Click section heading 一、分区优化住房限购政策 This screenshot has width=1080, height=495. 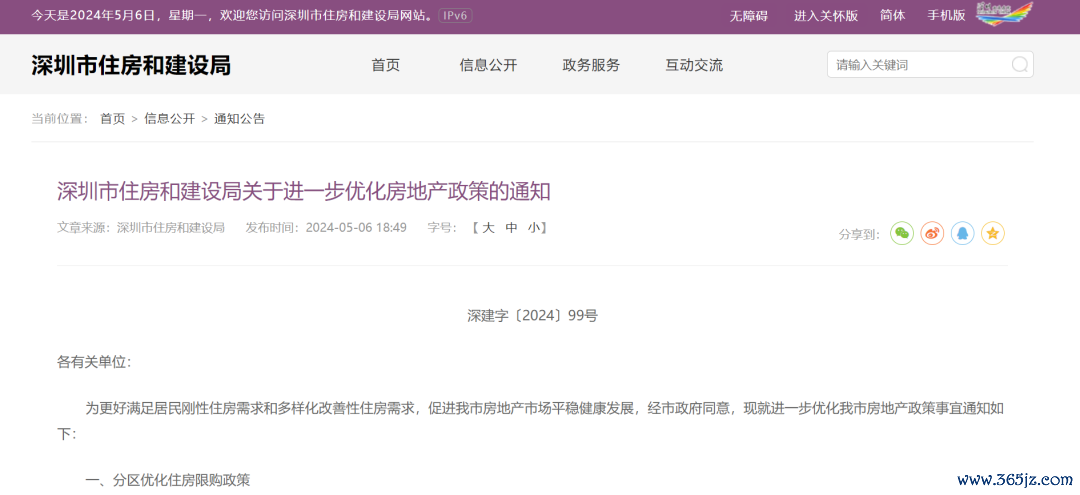167,480
